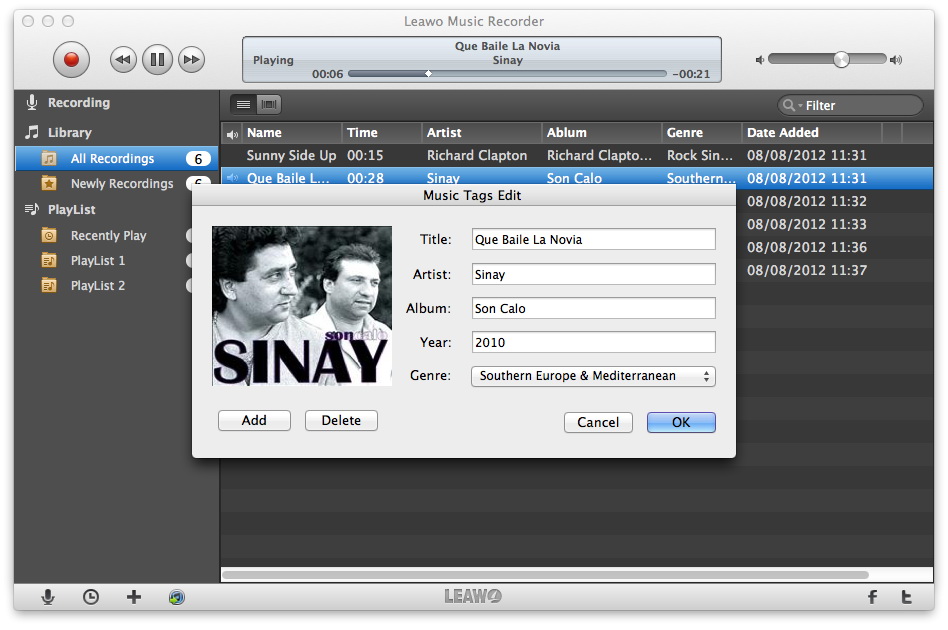The height and width of the screenshot is (630, 948).
Task: Open the Filter search options dropdown
Action: tap(792, 106)
